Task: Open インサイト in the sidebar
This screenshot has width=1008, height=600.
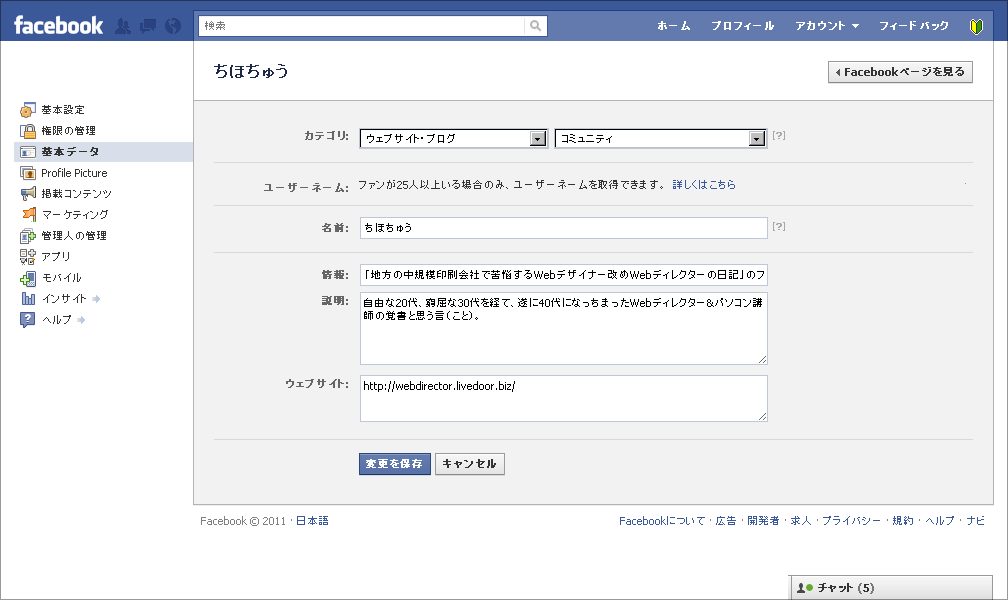Action: [64, 298]
